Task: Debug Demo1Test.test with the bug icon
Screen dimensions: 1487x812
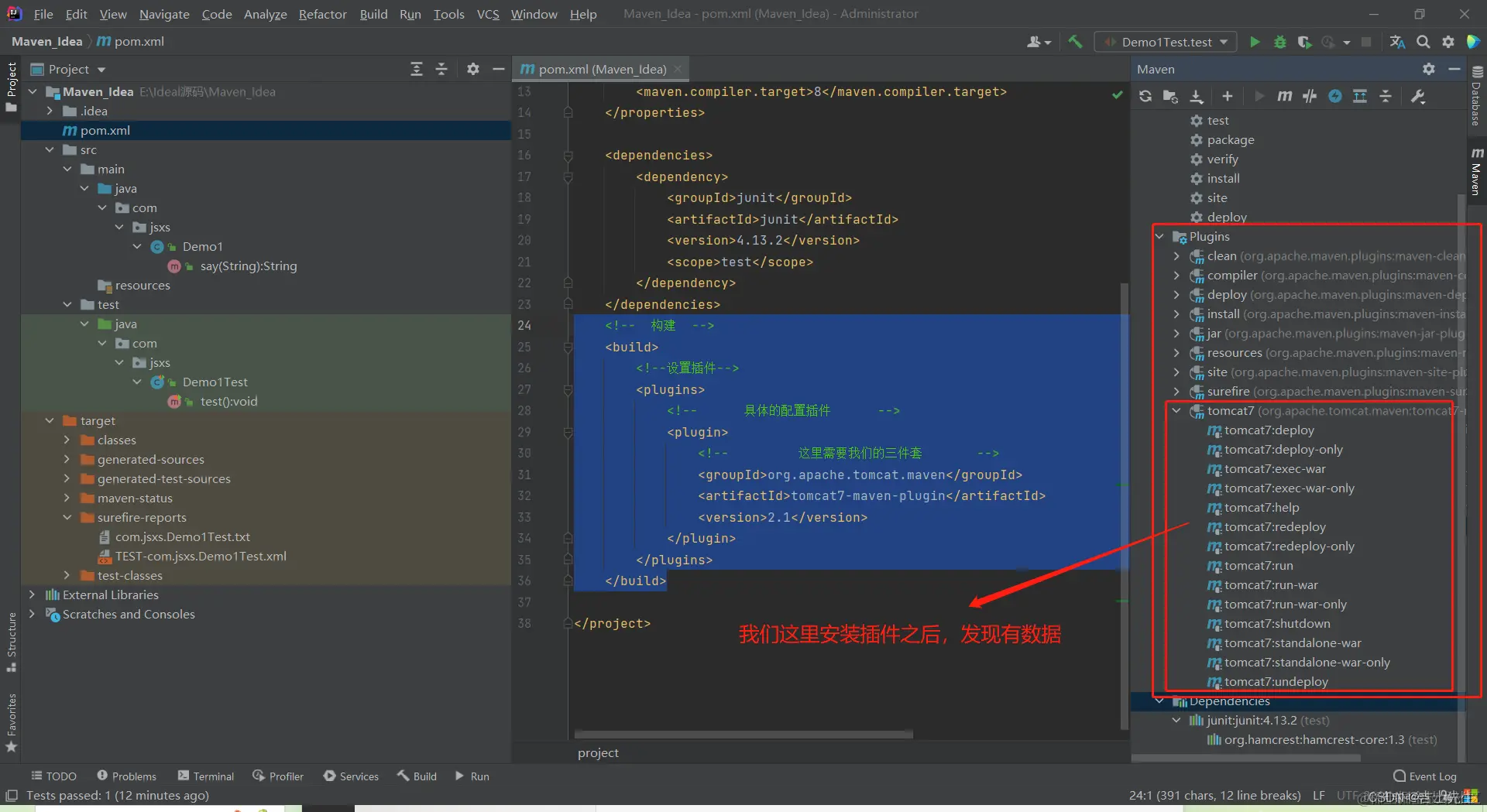Action: coord(1279,42)
